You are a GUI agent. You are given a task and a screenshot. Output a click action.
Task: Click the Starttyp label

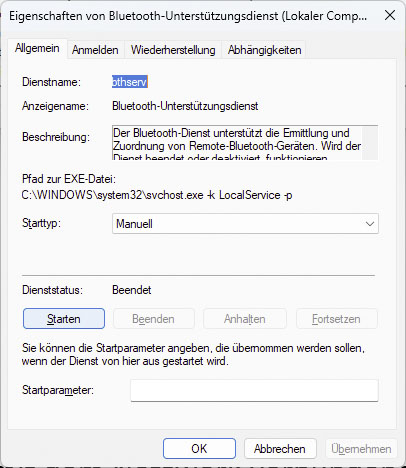click(41, 223)
